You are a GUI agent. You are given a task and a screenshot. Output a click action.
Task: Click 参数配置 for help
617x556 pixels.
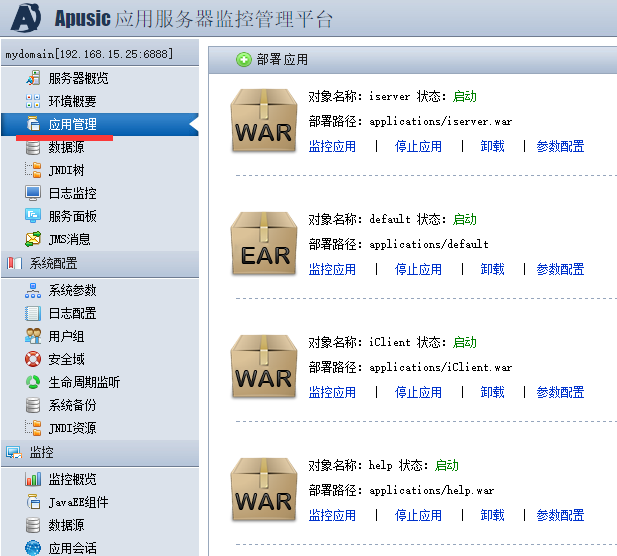(x=560, y=515)
